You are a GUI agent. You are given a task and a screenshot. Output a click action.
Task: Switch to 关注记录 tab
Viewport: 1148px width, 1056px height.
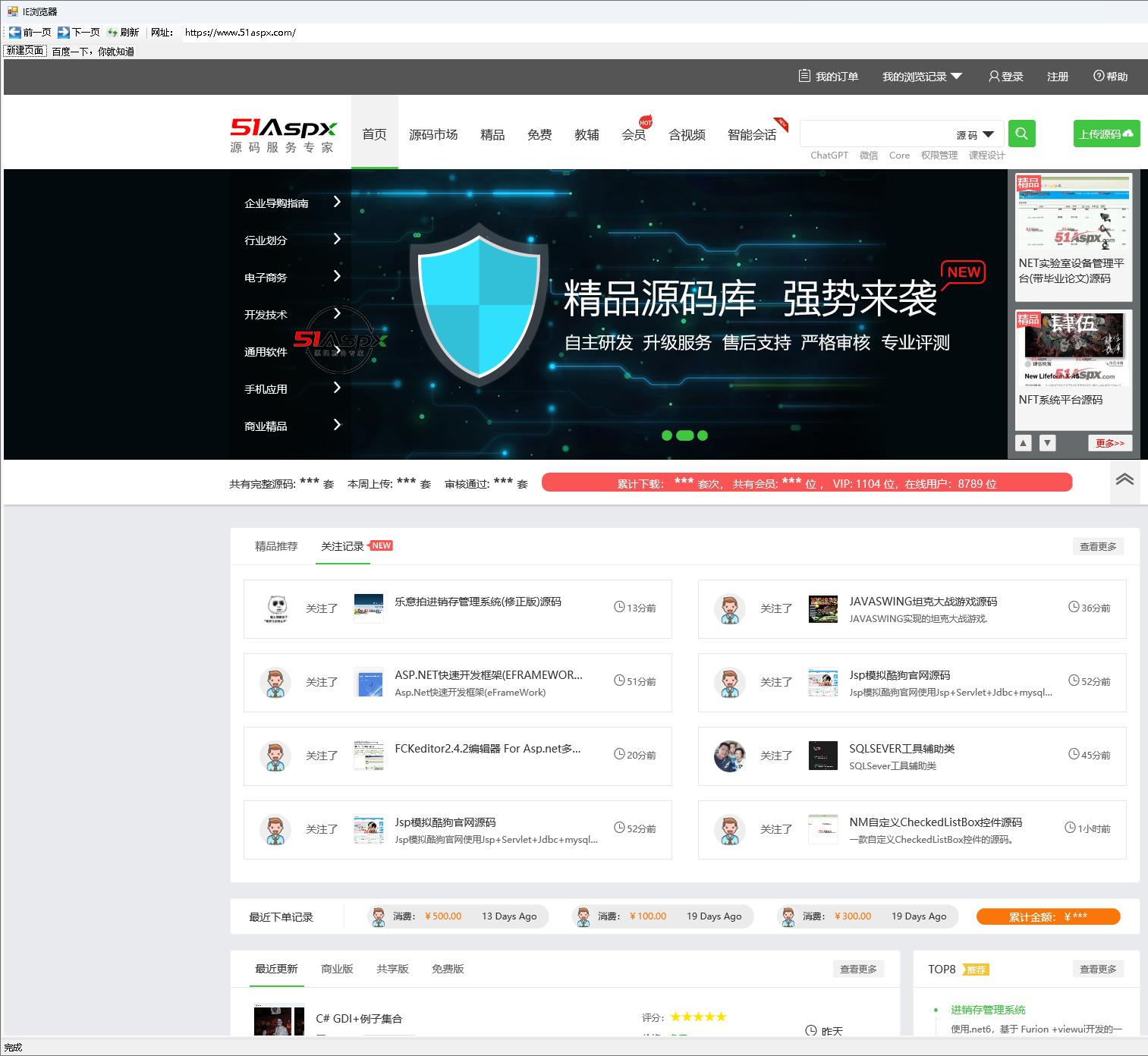[x=342, y=546]
